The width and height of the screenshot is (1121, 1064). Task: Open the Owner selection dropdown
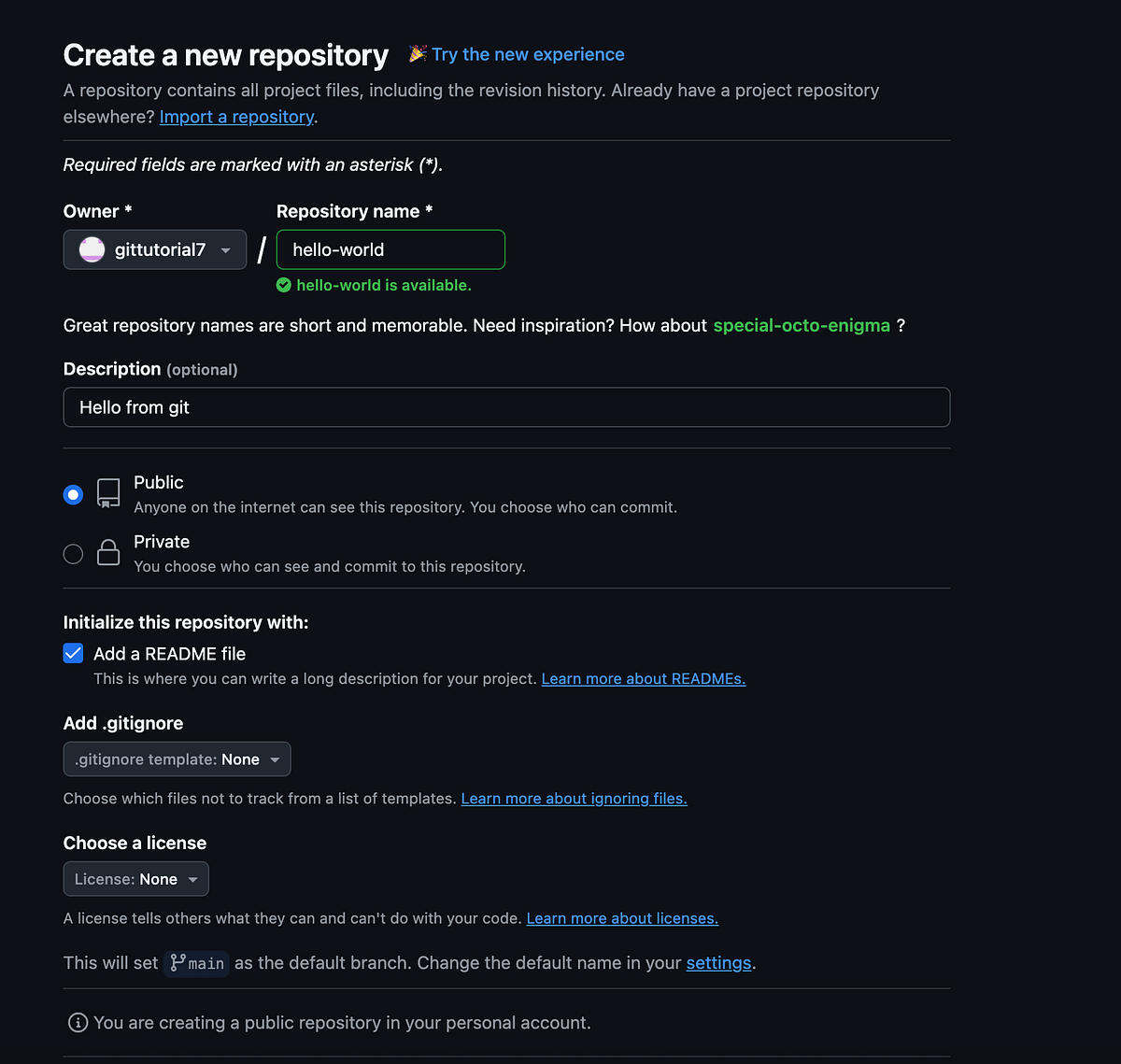pyautogui.click(x=154, y=249)
